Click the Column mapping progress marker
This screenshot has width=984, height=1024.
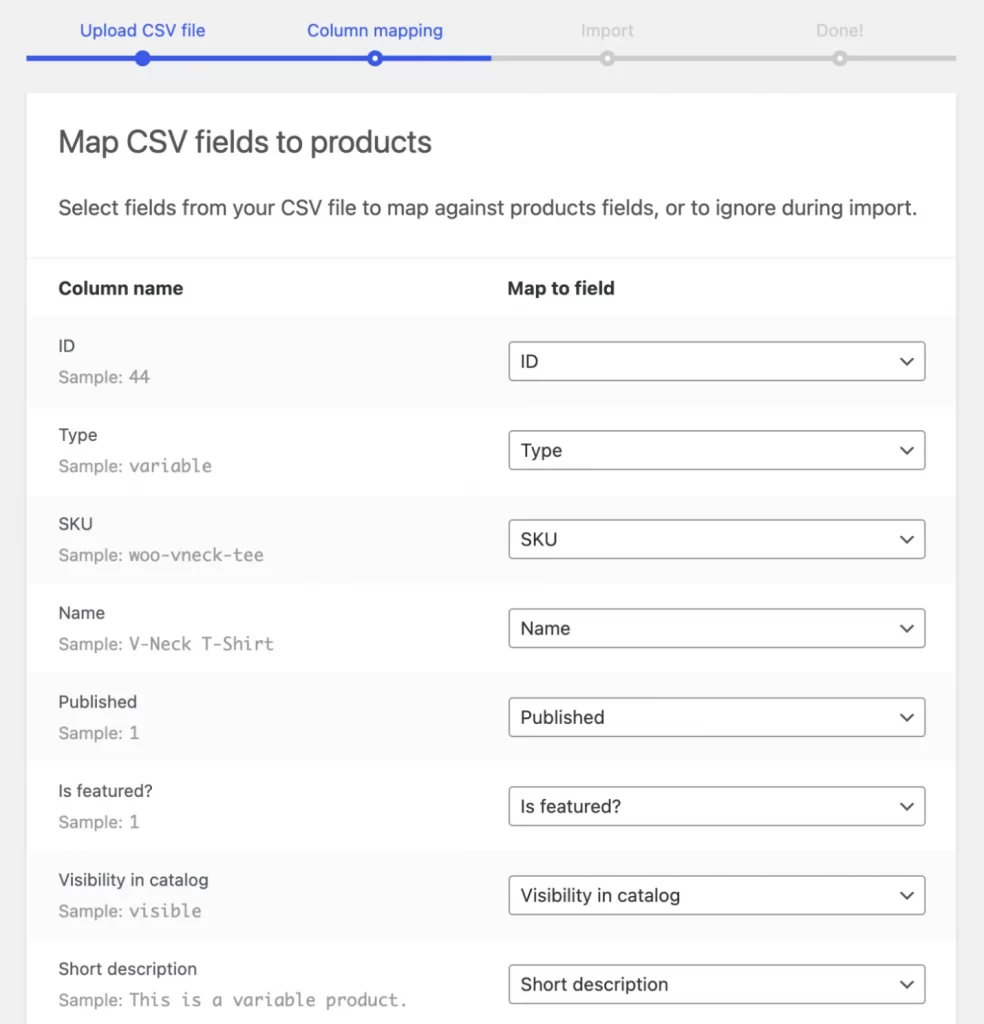click(375, 59)
